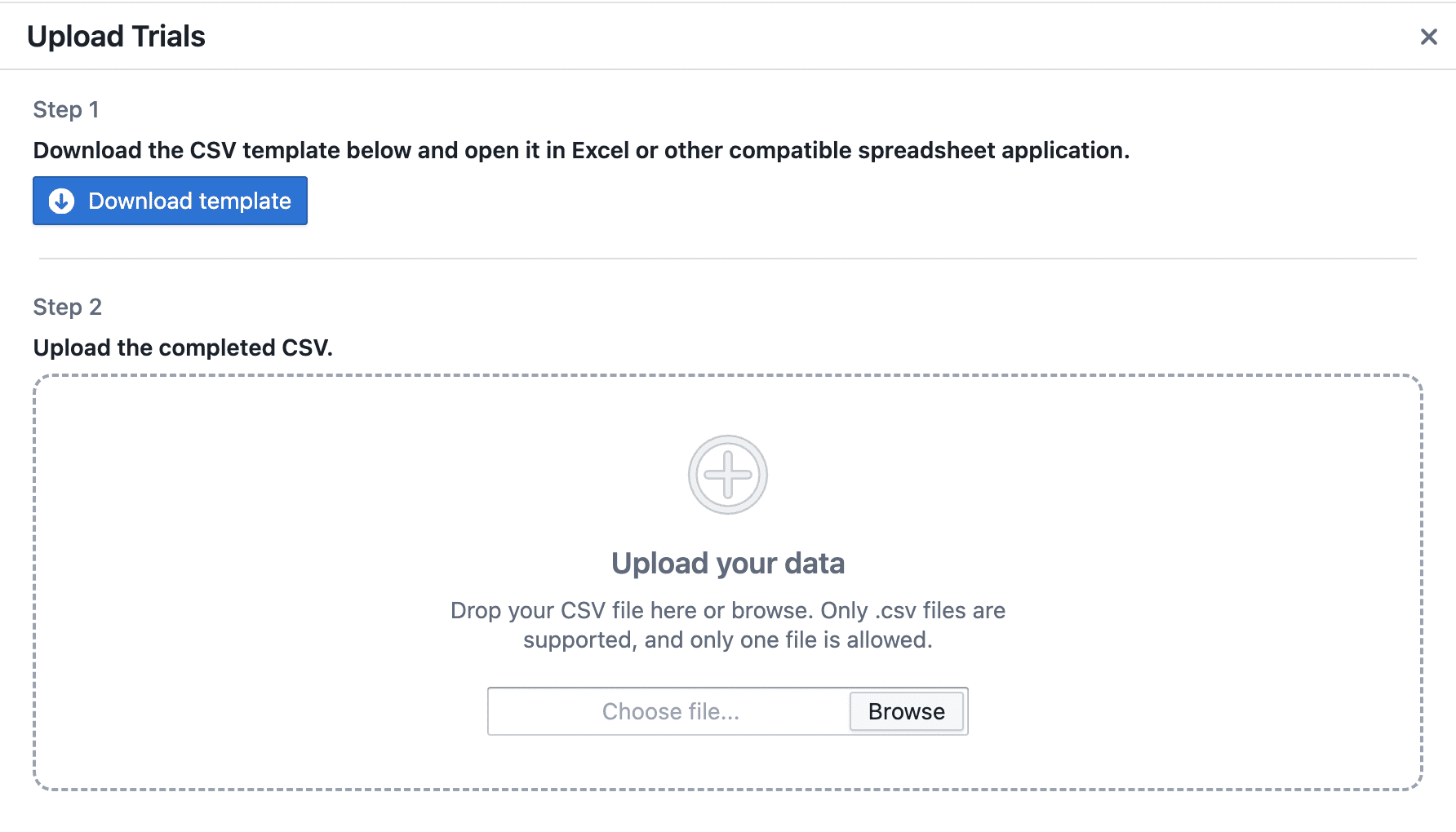Click the Upload Trials dialog title
Screen dimensions: 1456x832
tap(117, 36)
